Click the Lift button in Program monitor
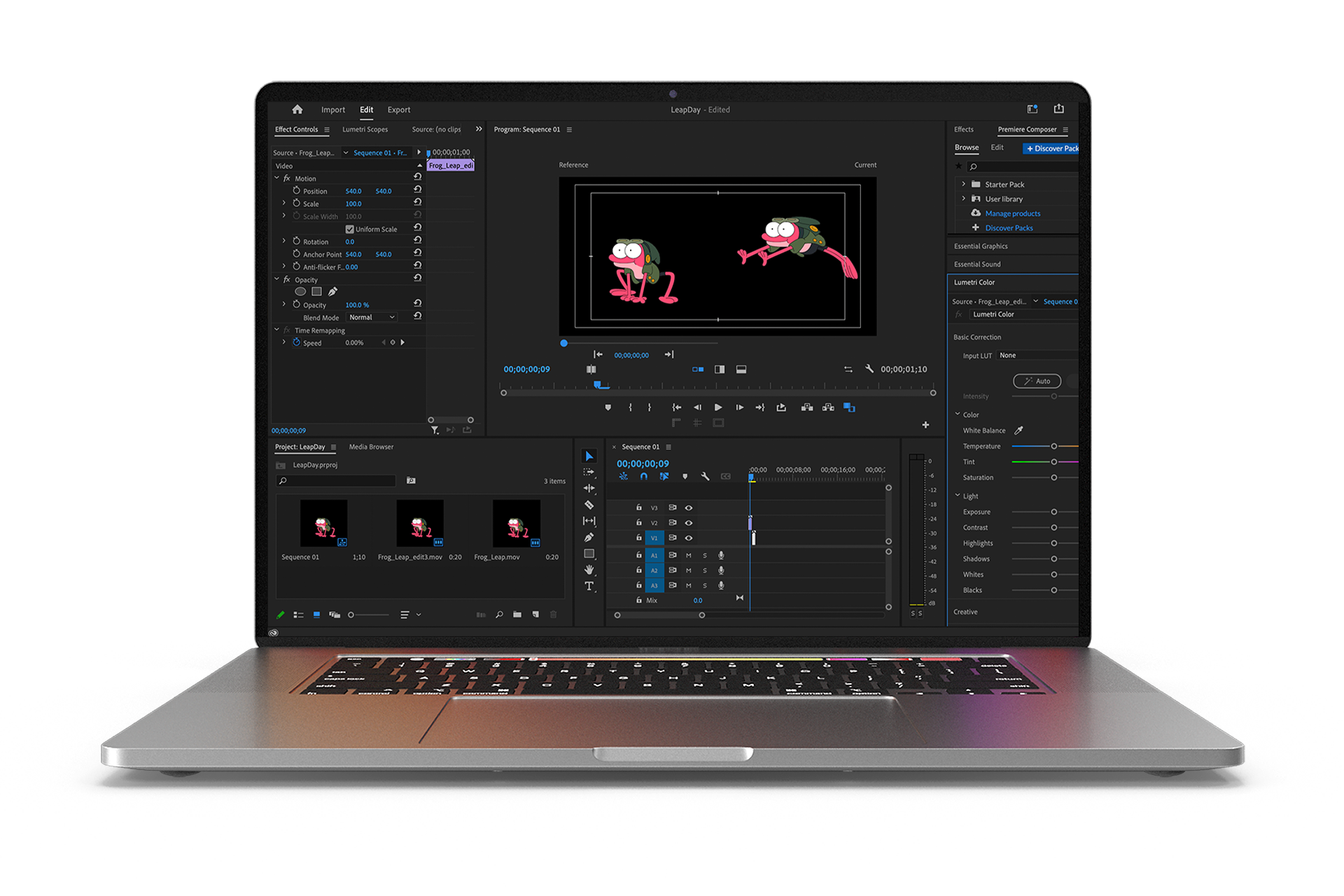This screenshot has width=1344, height=896. click(x=806, y=407)
